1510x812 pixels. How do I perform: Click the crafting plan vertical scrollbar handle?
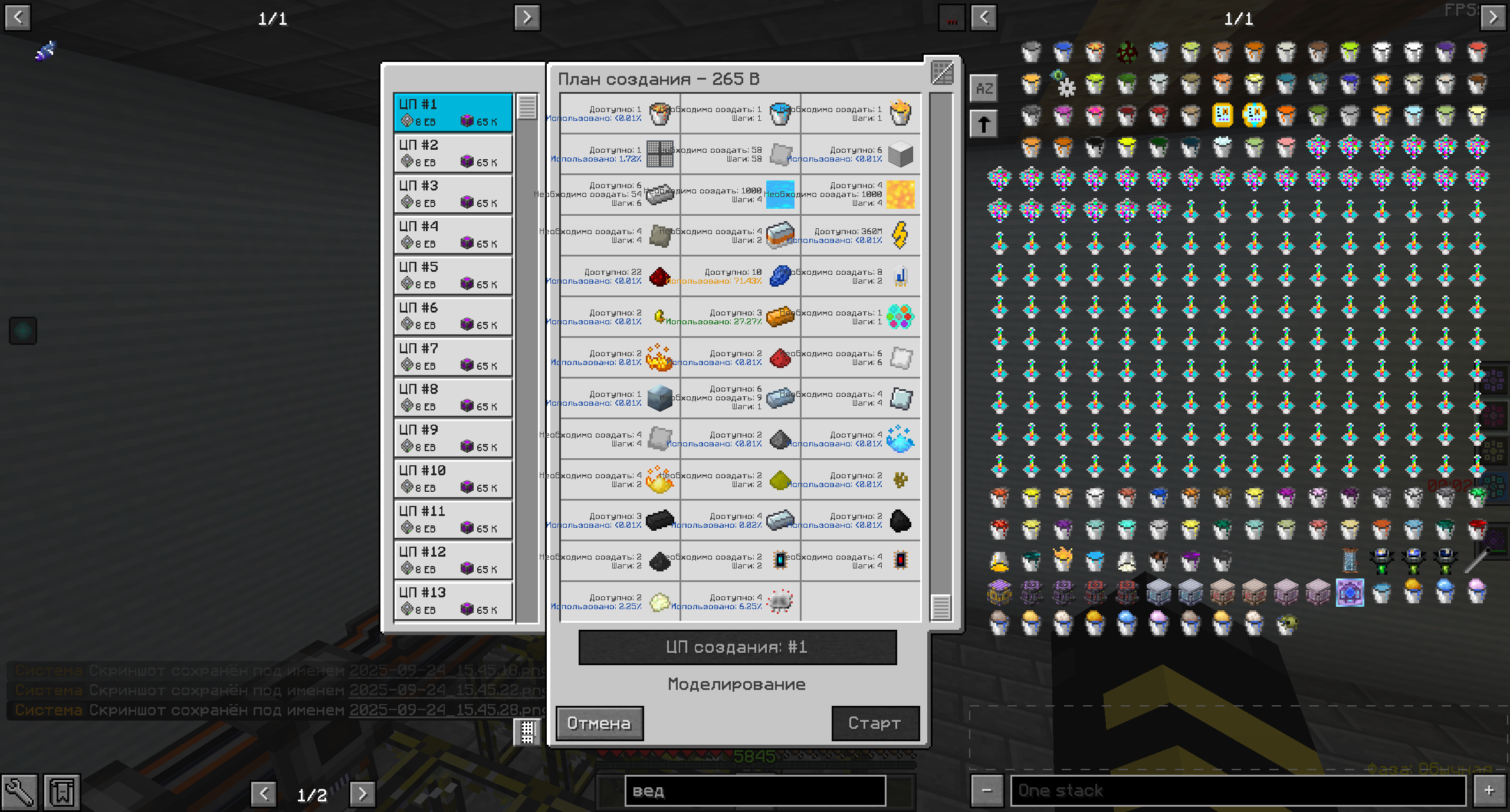coord(941,607)
